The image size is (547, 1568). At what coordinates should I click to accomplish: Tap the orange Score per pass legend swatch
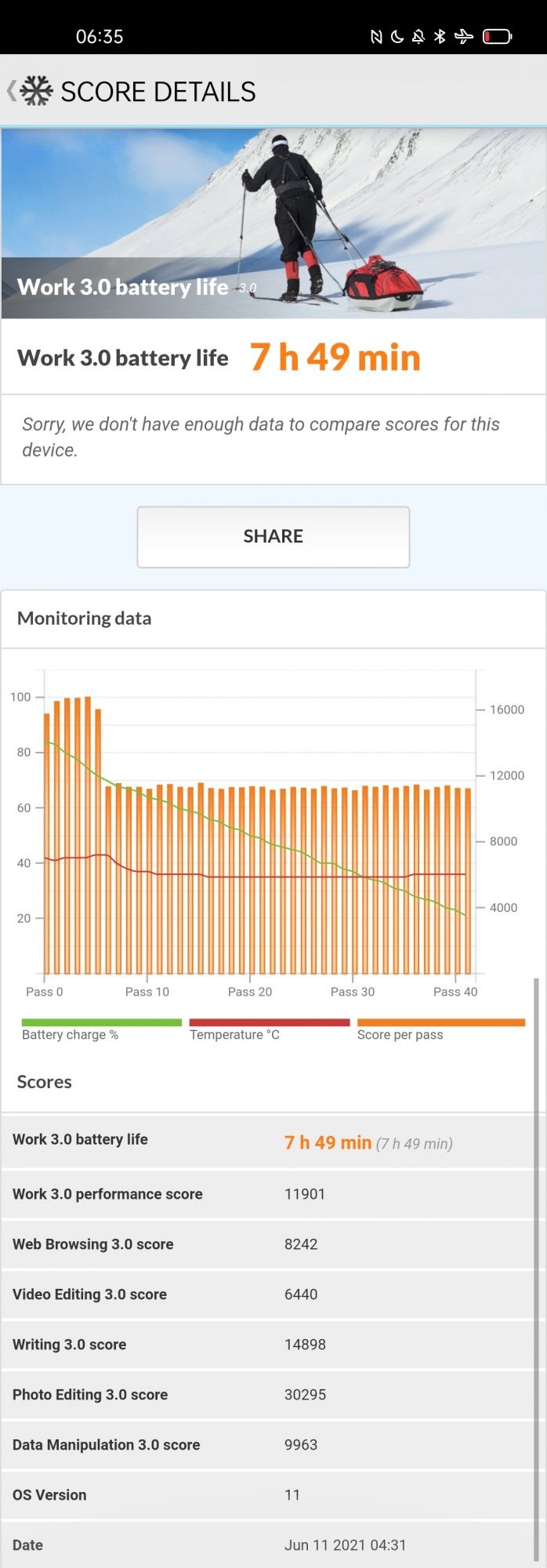[440, 1022]
